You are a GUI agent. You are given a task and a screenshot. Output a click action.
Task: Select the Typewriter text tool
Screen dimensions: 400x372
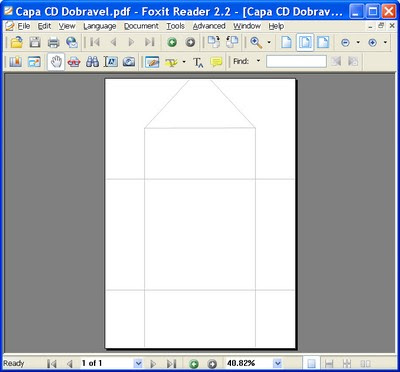198,62
